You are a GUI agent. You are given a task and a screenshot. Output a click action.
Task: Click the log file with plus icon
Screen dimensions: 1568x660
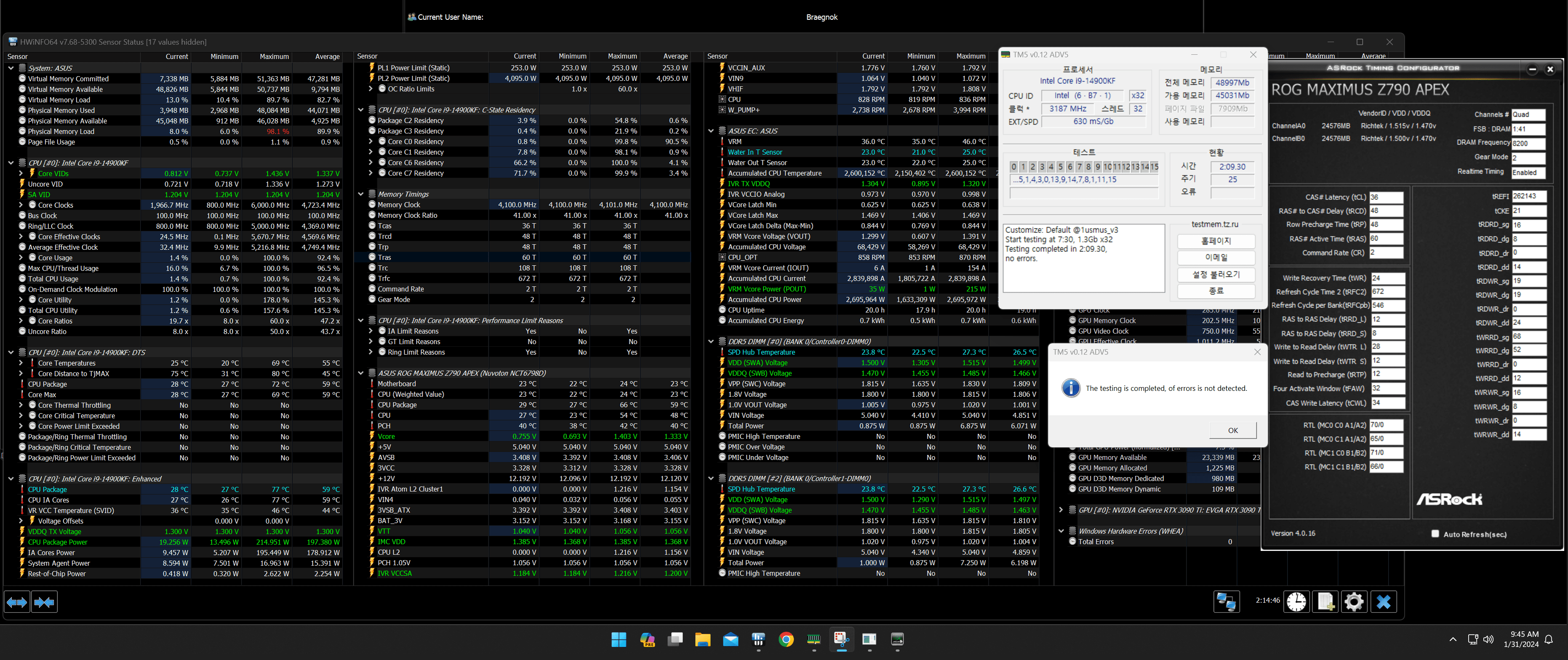pyautogui.click(x=1325, y=601)
